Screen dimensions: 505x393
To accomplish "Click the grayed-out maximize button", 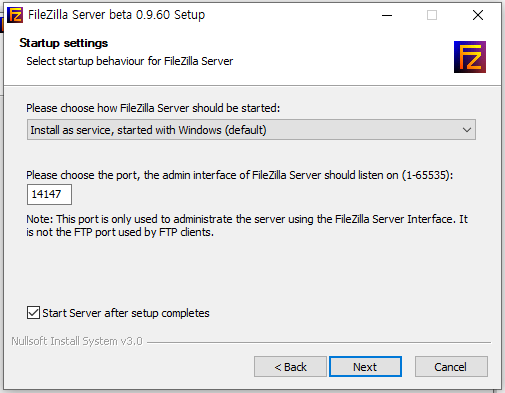I will pos(432,15).
